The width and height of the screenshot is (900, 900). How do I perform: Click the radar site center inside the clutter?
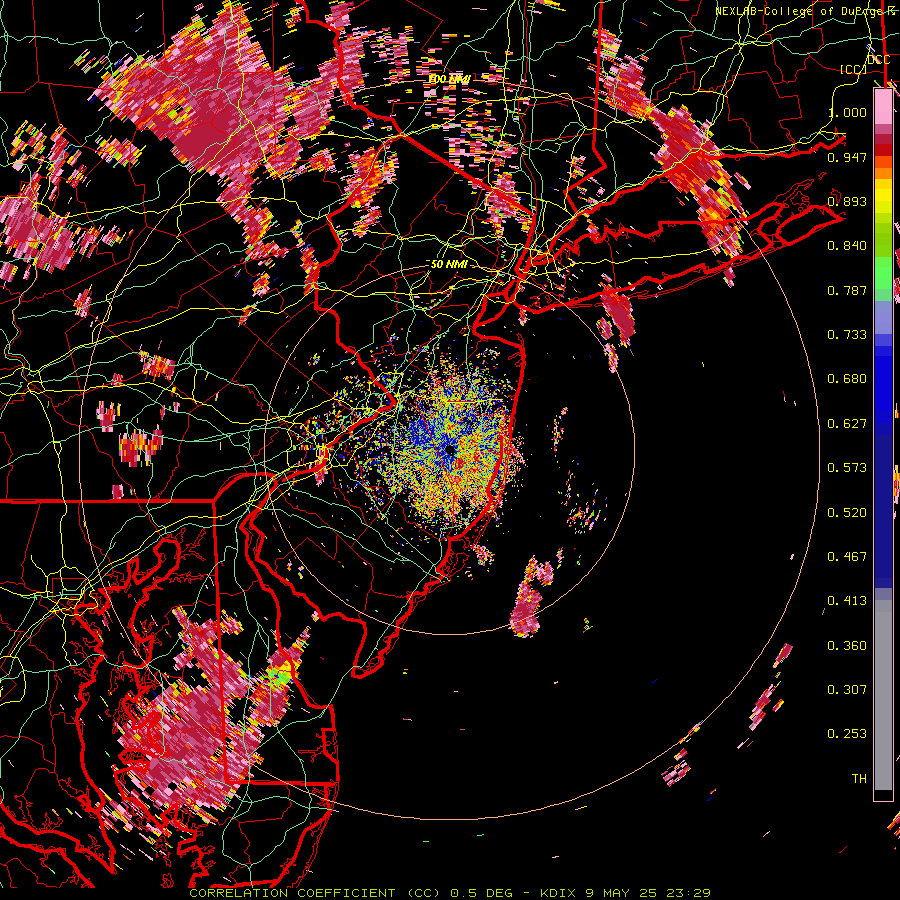(x=449, y=450)
